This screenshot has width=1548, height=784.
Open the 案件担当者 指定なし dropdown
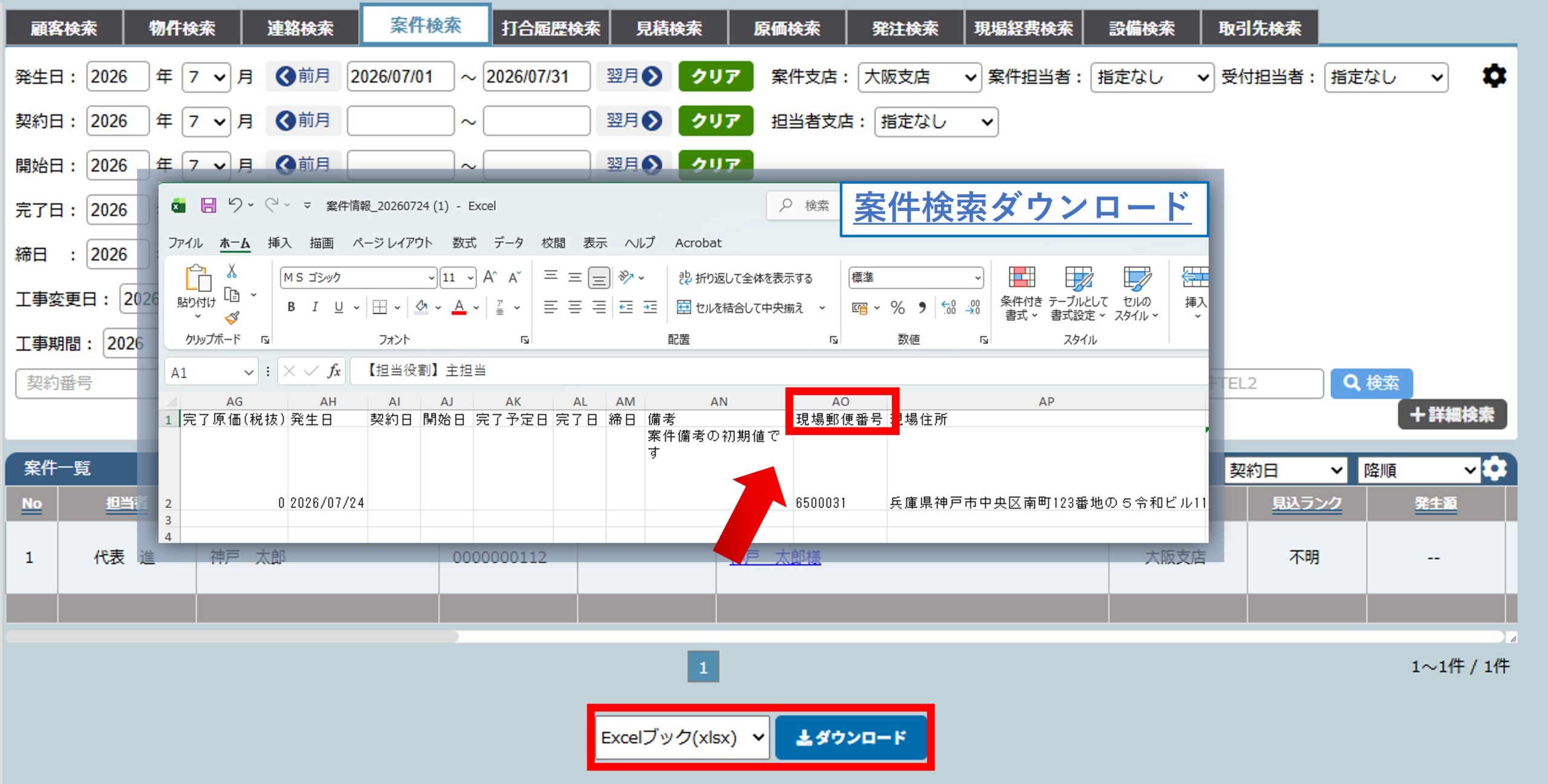click(x=1152, y=77)
